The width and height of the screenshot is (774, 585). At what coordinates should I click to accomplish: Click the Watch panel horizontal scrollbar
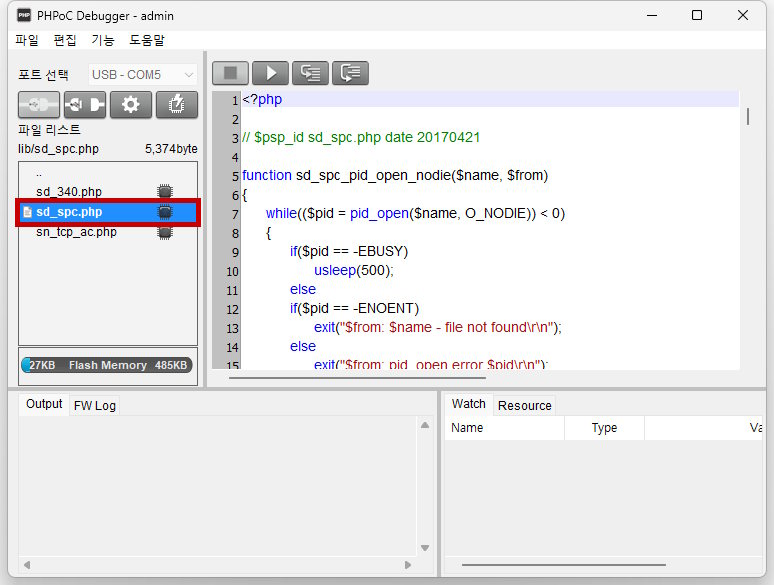tap(564, 565)
